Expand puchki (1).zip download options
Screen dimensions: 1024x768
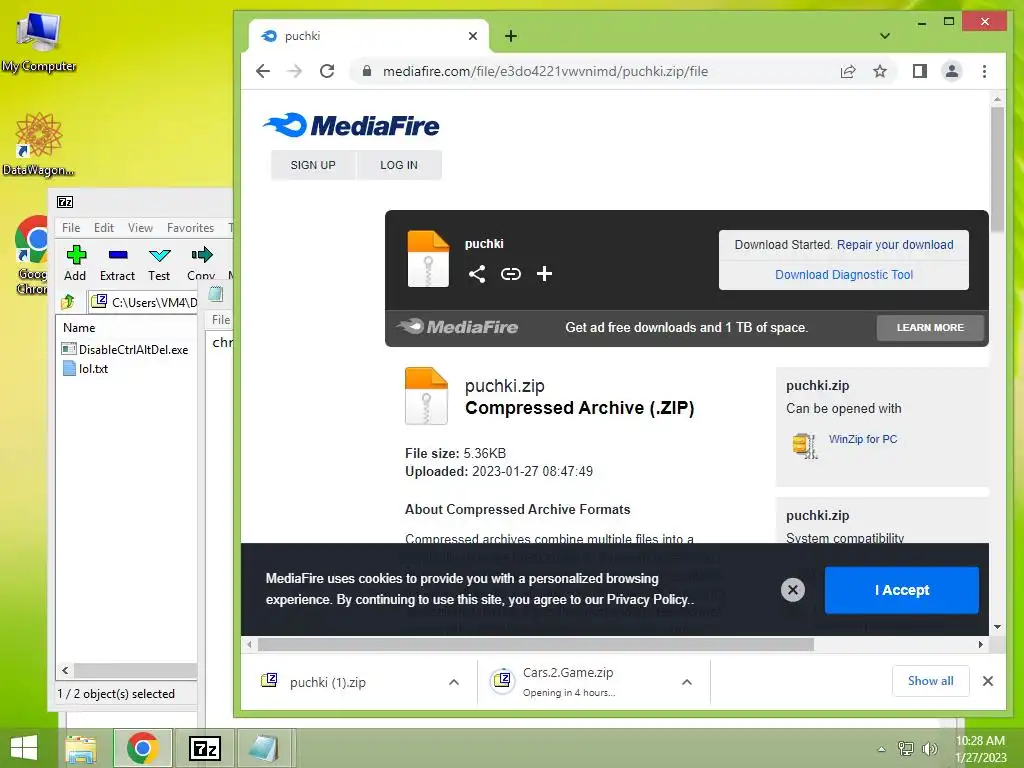pos(454,682)
